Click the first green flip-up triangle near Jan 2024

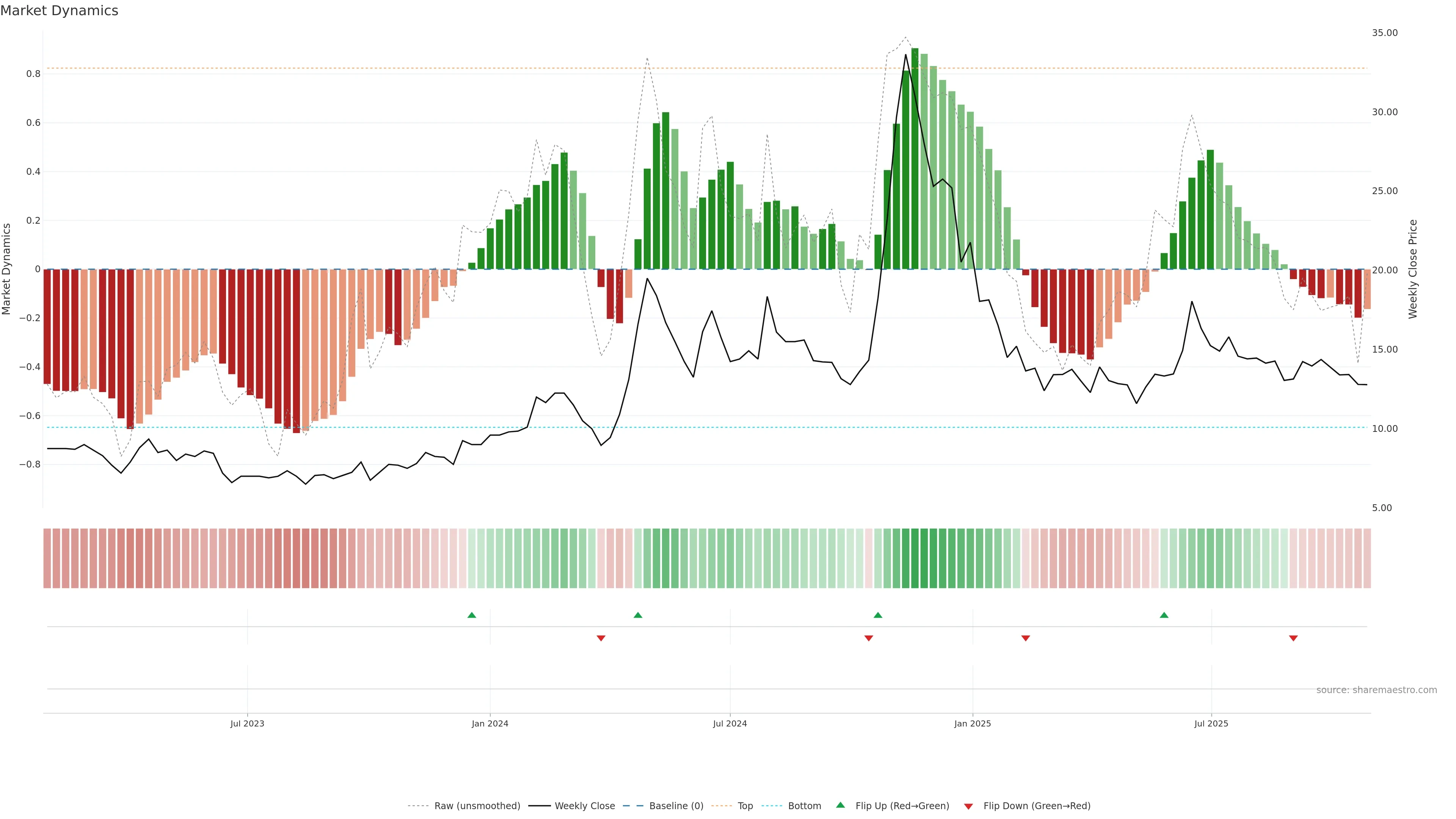coord(471,615)
